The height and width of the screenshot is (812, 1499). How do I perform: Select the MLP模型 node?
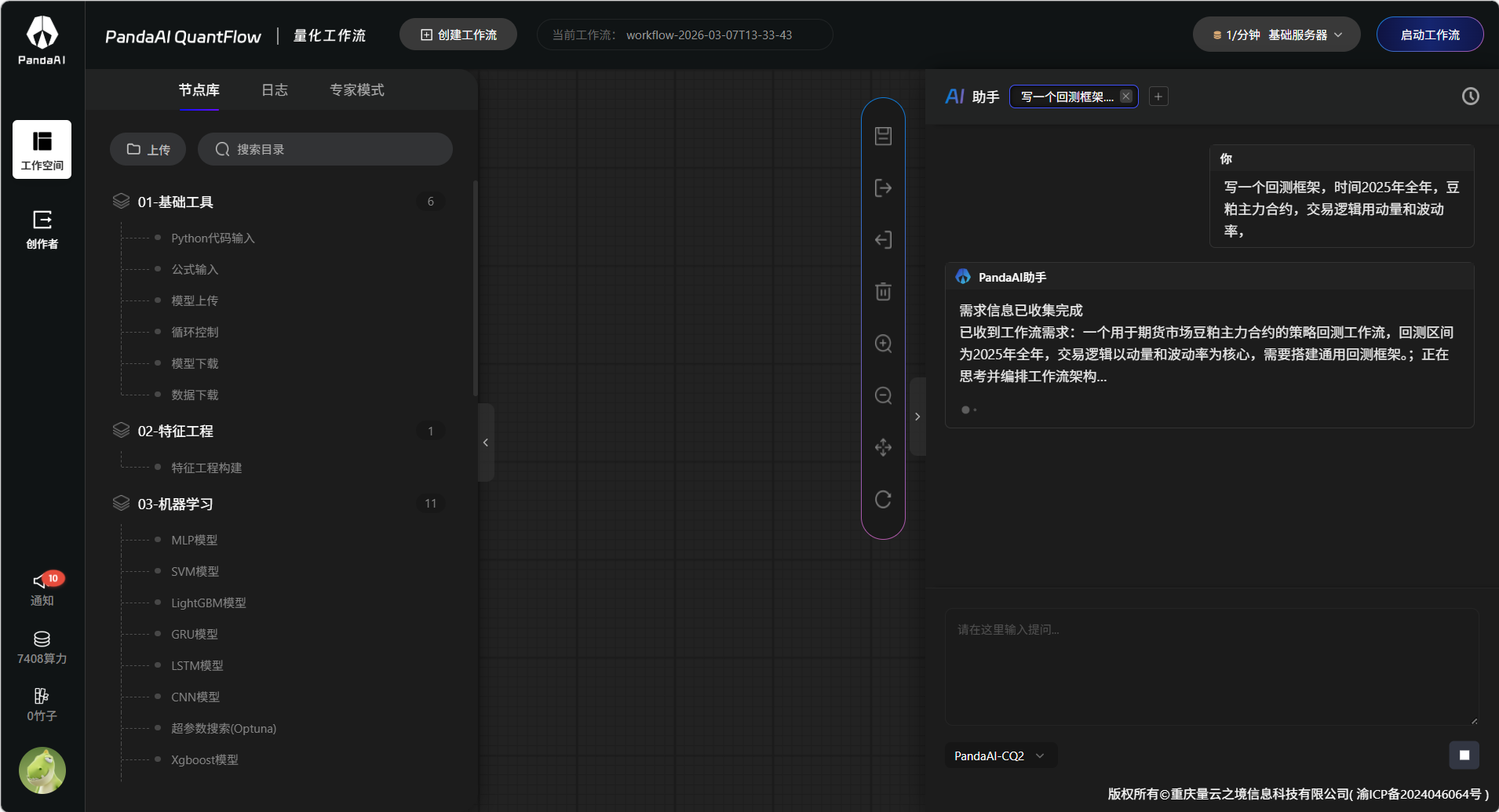click(x=195, y=540)
